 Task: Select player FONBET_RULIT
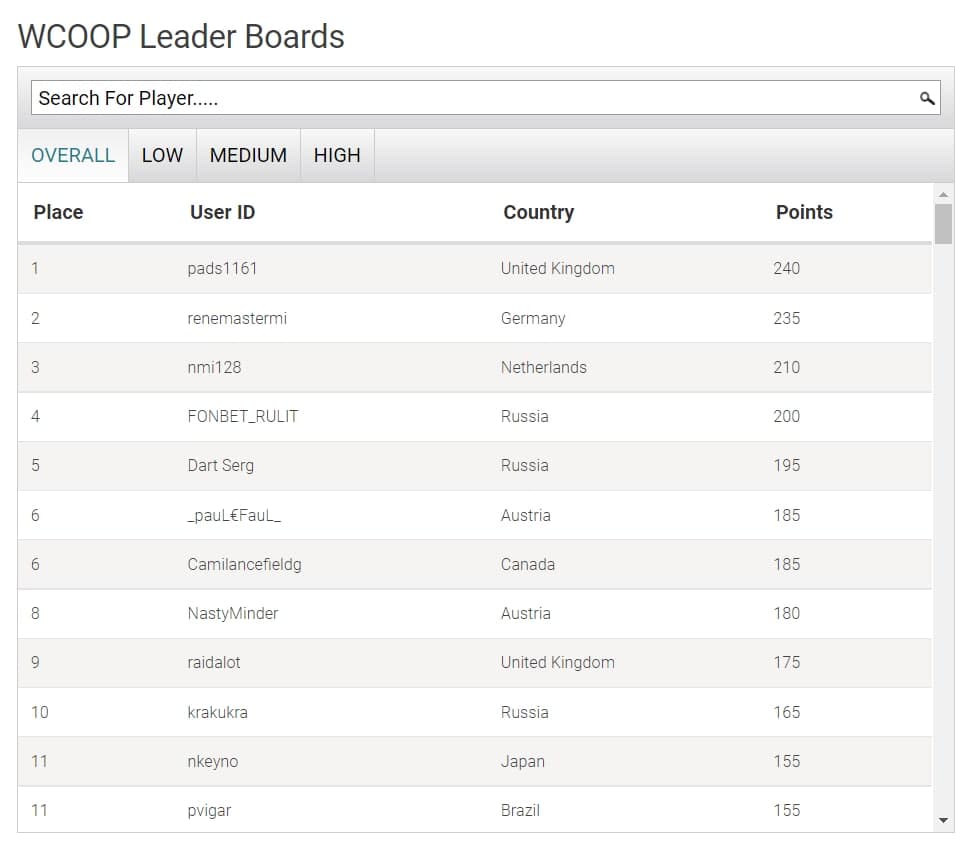[x=243, y=416]
